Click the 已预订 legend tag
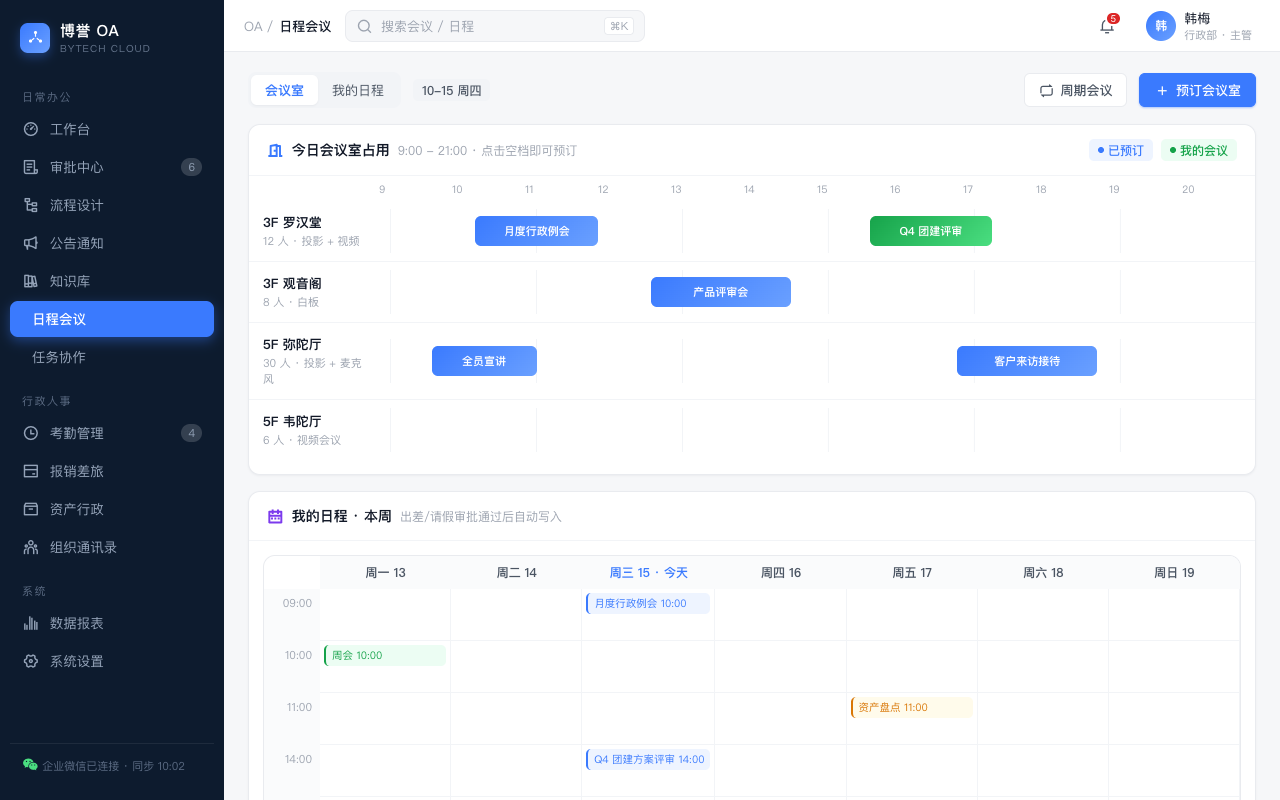 (x=1121, y=150)
